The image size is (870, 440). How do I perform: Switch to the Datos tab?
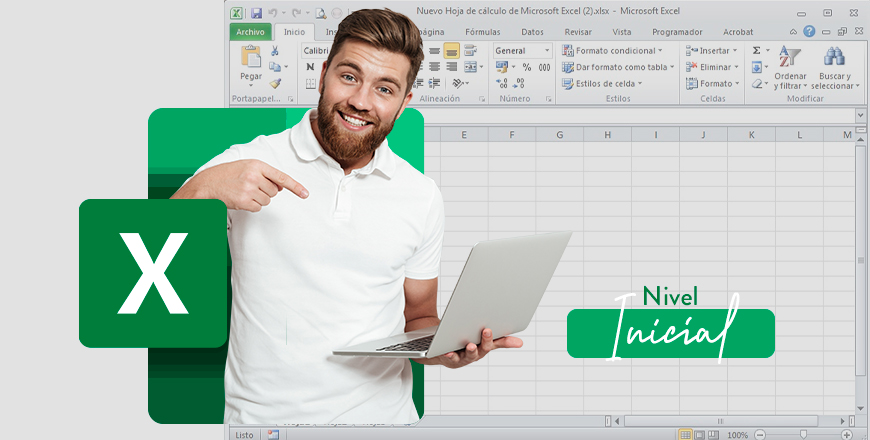(532, 32)
